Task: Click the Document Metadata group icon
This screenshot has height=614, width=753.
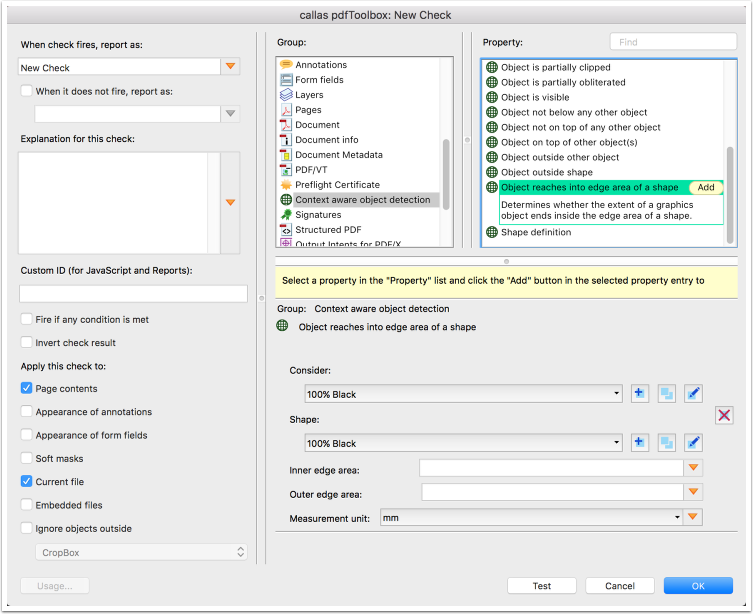Action: tap(286, 155)
